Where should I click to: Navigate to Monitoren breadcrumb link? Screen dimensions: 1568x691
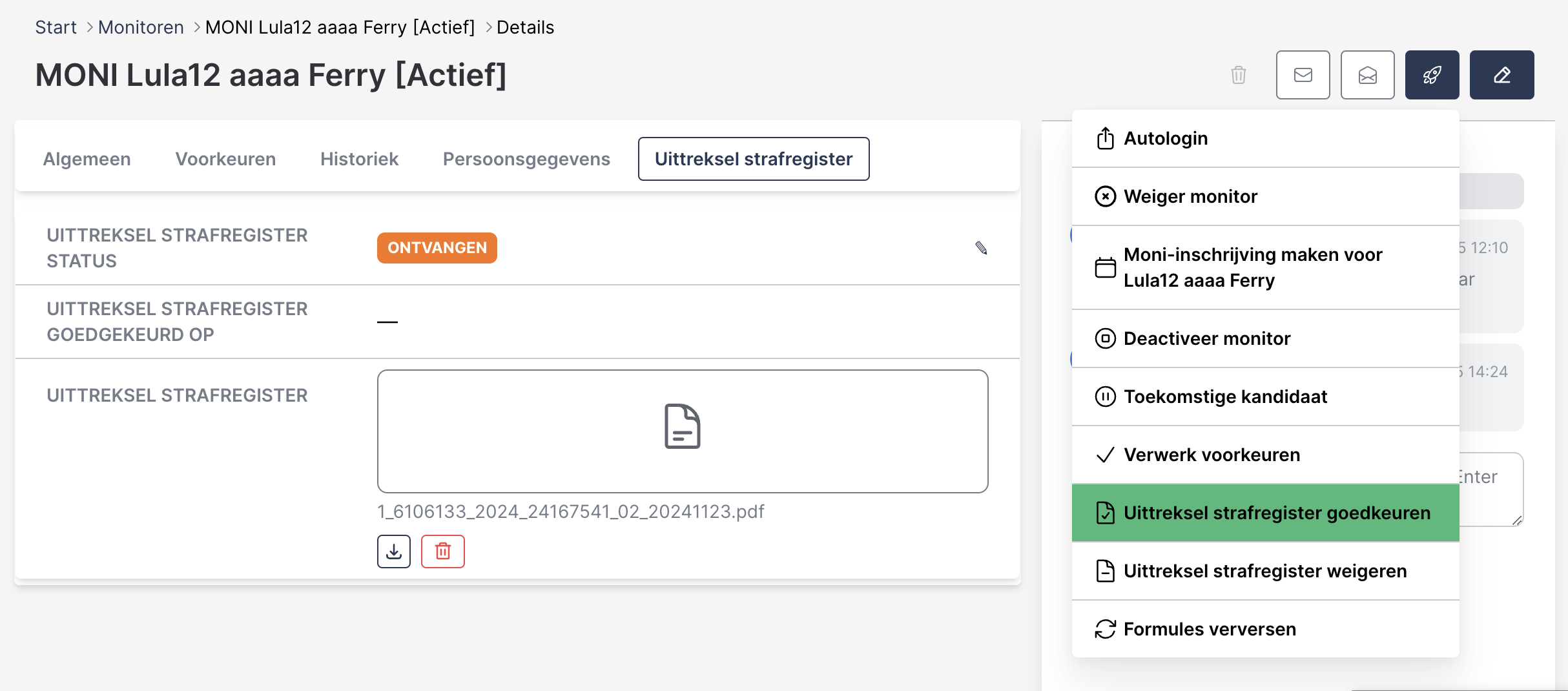coord(141,27)
